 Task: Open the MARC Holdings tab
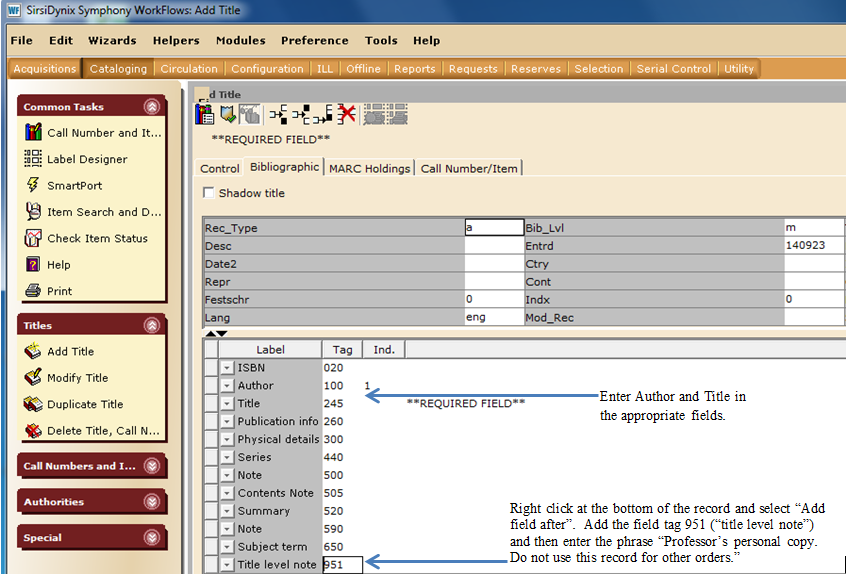(x=370, y=168)
